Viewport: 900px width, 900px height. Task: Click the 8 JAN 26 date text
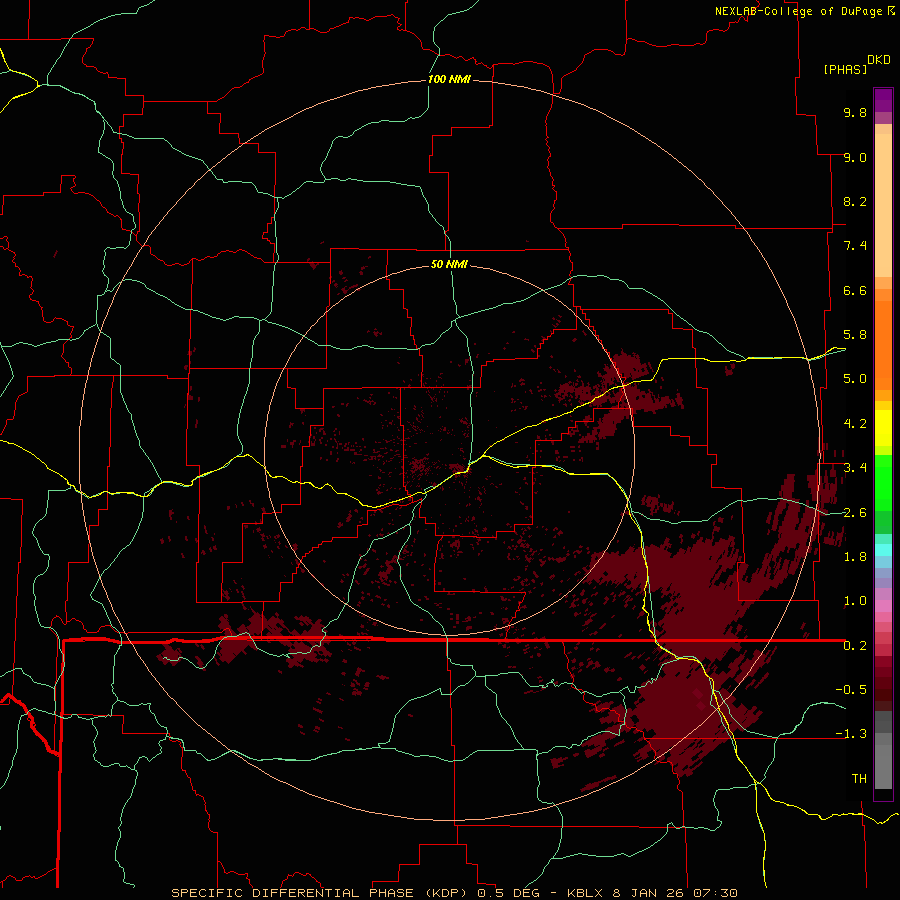[646, 893]
